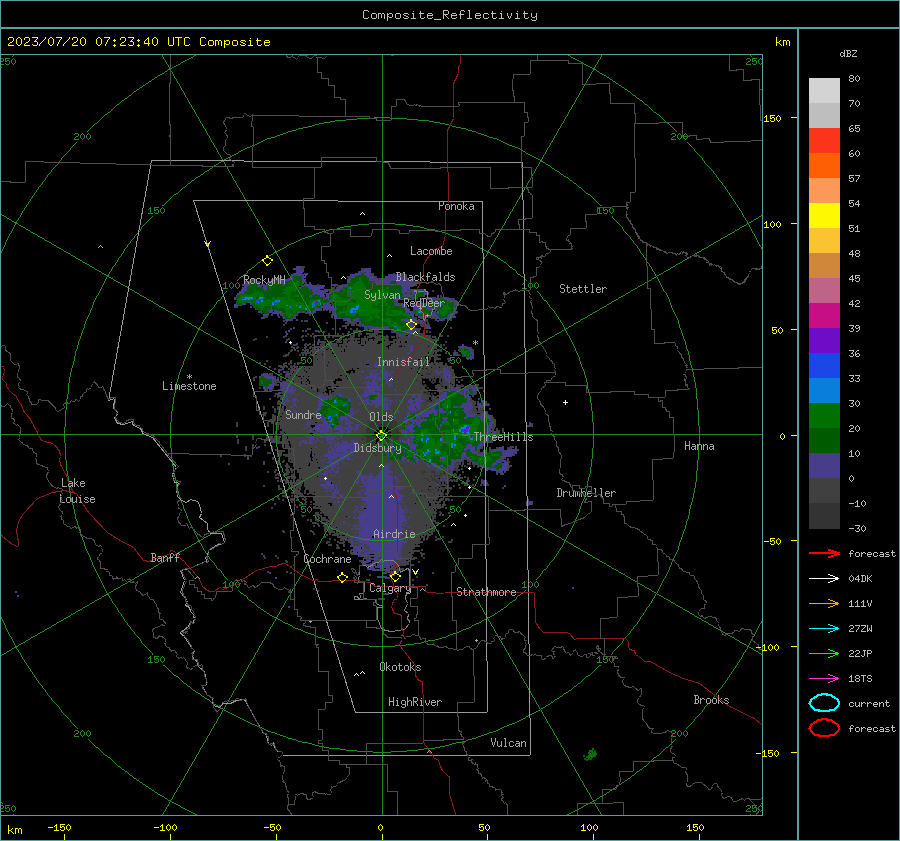Click the Composite_Reflectivity title
This screenshot has height=841, width=900.
449,15
